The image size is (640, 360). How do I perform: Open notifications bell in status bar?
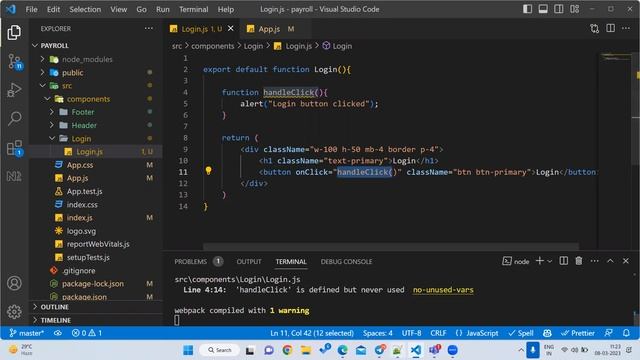tap(626, 333)
